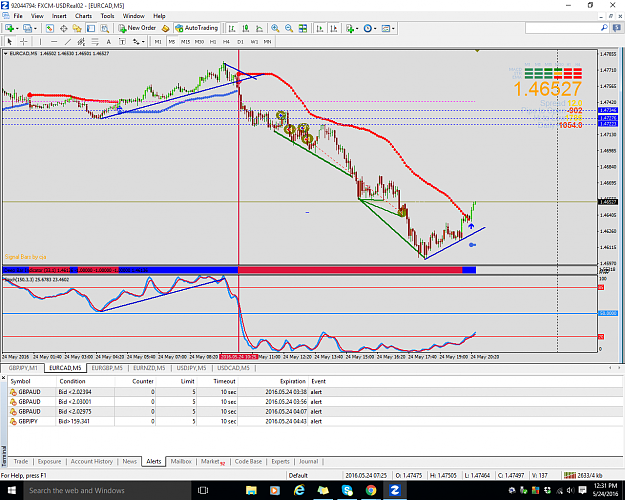Image resolution: width=625 pixels, height=500 pixels.
Task: Open the Account History terminal tab
Action: coord(92,461)
